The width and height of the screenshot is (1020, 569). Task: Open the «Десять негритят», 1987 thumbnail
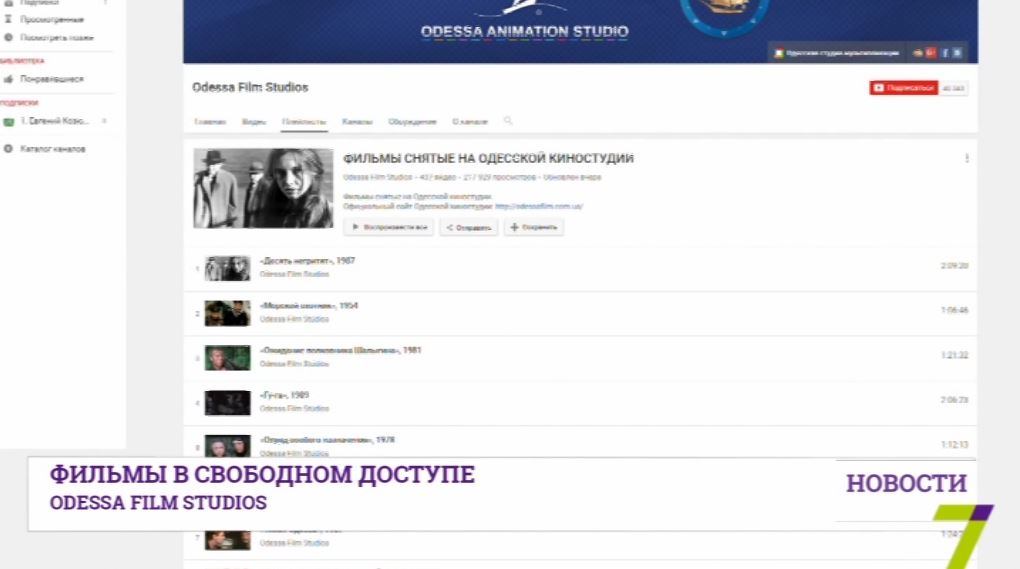pyautogui.click(x=227, y=269)
